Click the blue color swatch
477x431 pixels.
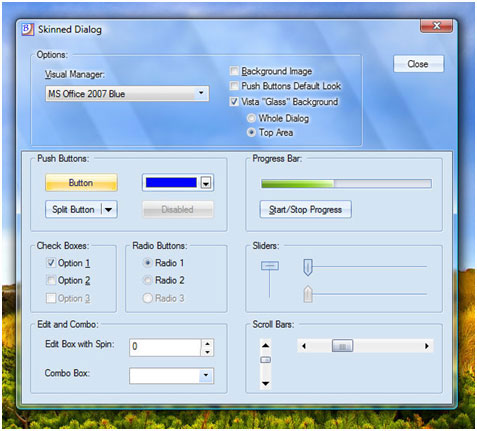click(x=171, y=183)
